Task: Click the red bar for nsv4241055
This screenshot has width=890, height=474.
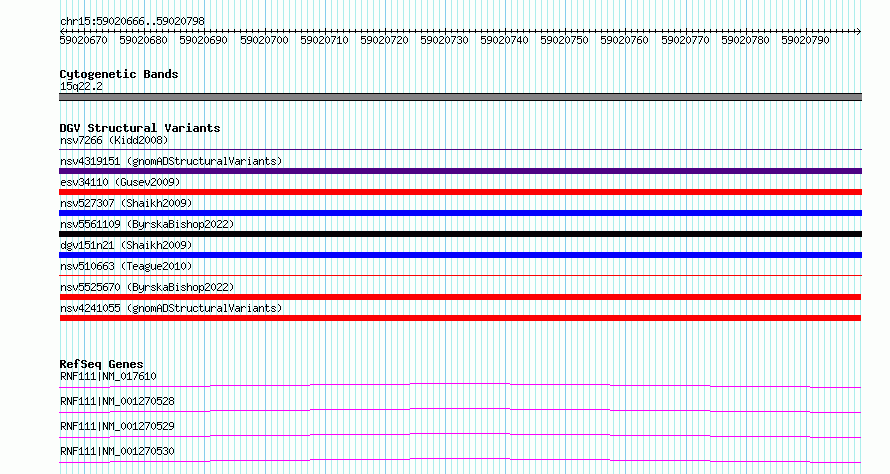Action: [x=460, y=318]
